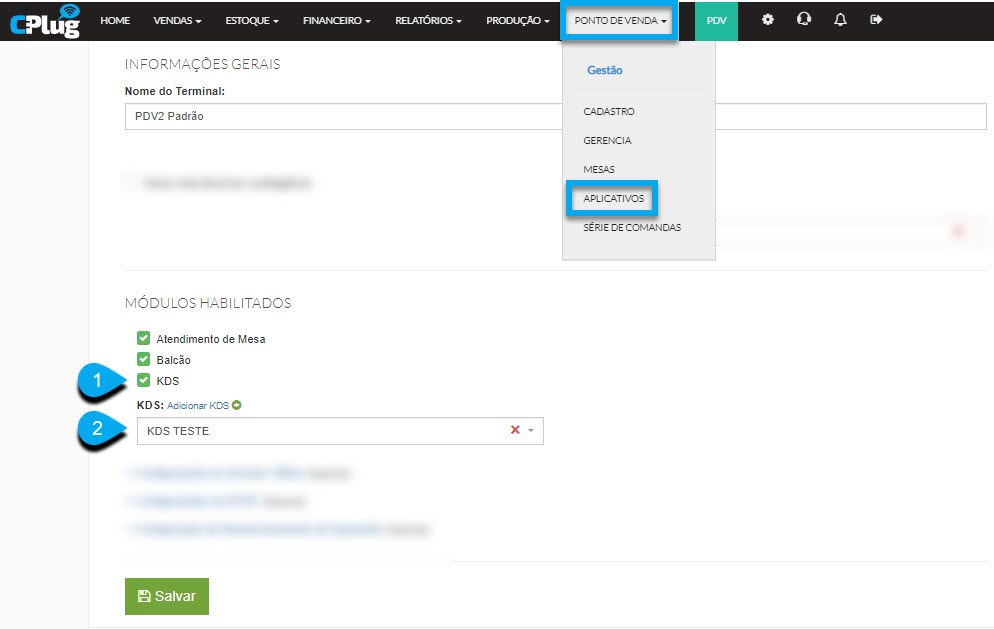Click the green plus icon beside Adicionar KDS
The image size is (994, 629).
(x=236, y=405)
